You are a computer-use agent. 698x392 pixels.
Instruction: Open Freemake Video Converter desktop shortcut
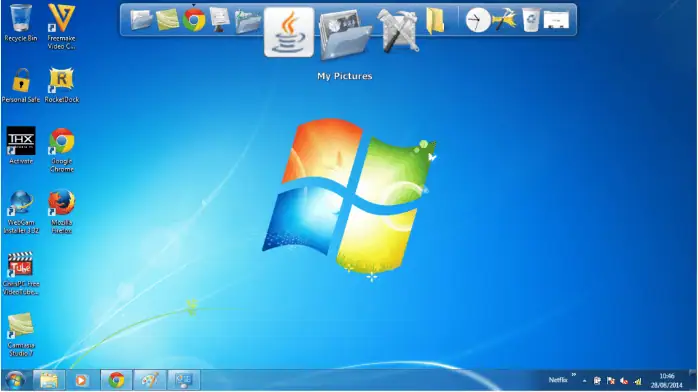coord(61,26)
